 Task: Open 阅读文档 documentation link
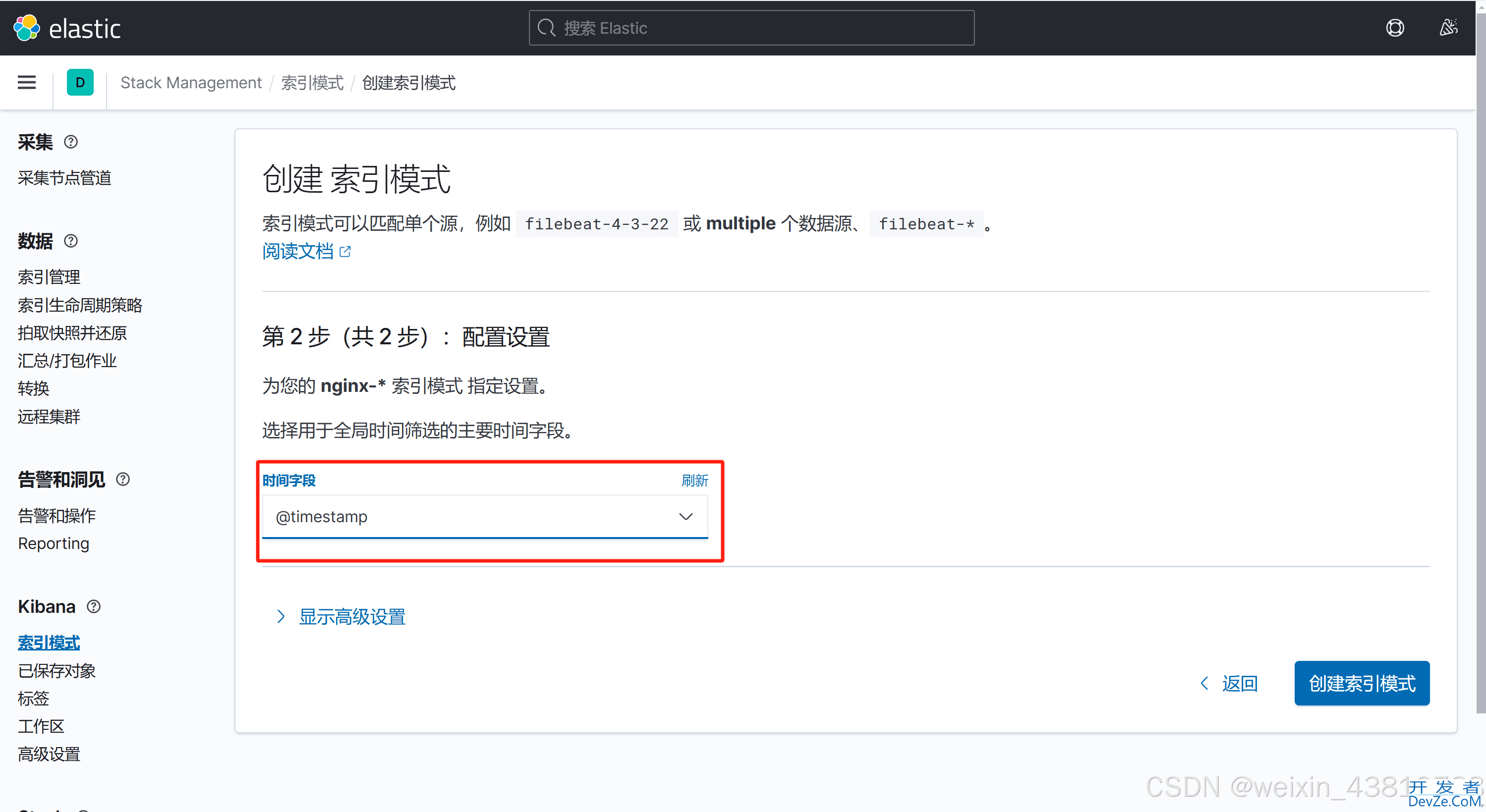coord(298,252)
